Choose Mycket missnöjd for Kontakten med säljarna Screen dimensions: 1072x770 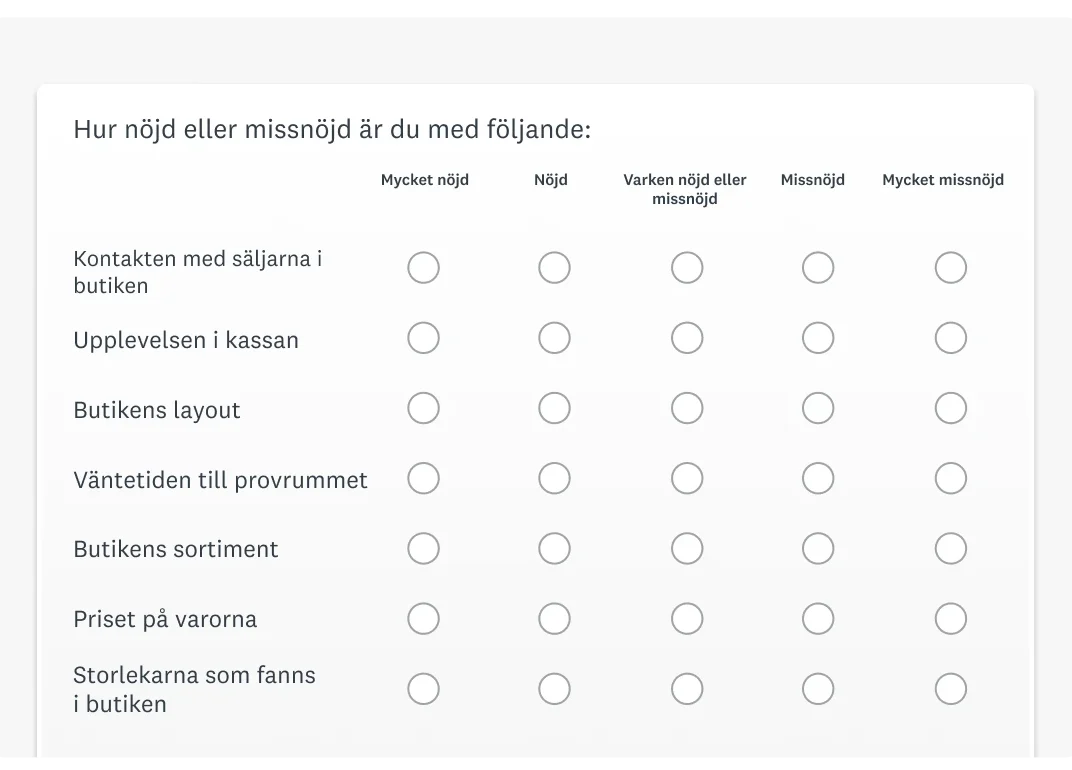950,267
